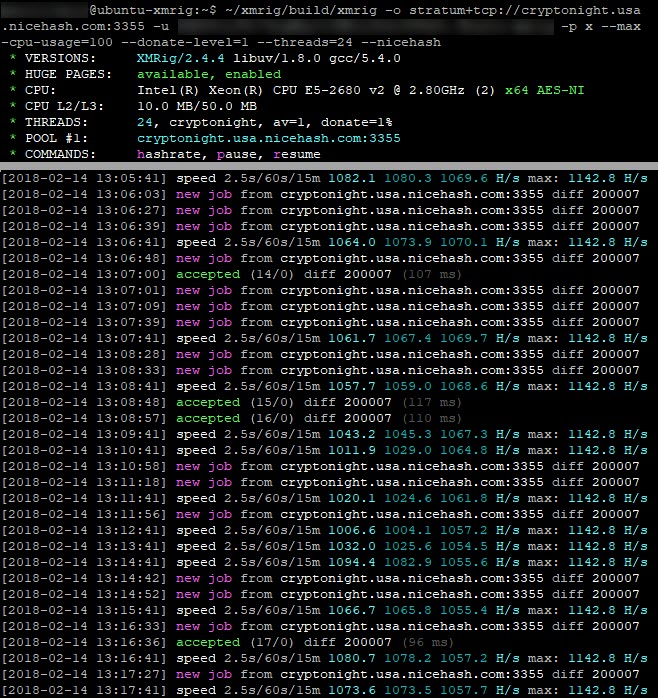
Task: Click timestamp 2018-02-14 13:07:01
Action: pyautogui.click(x=84, y=291)
